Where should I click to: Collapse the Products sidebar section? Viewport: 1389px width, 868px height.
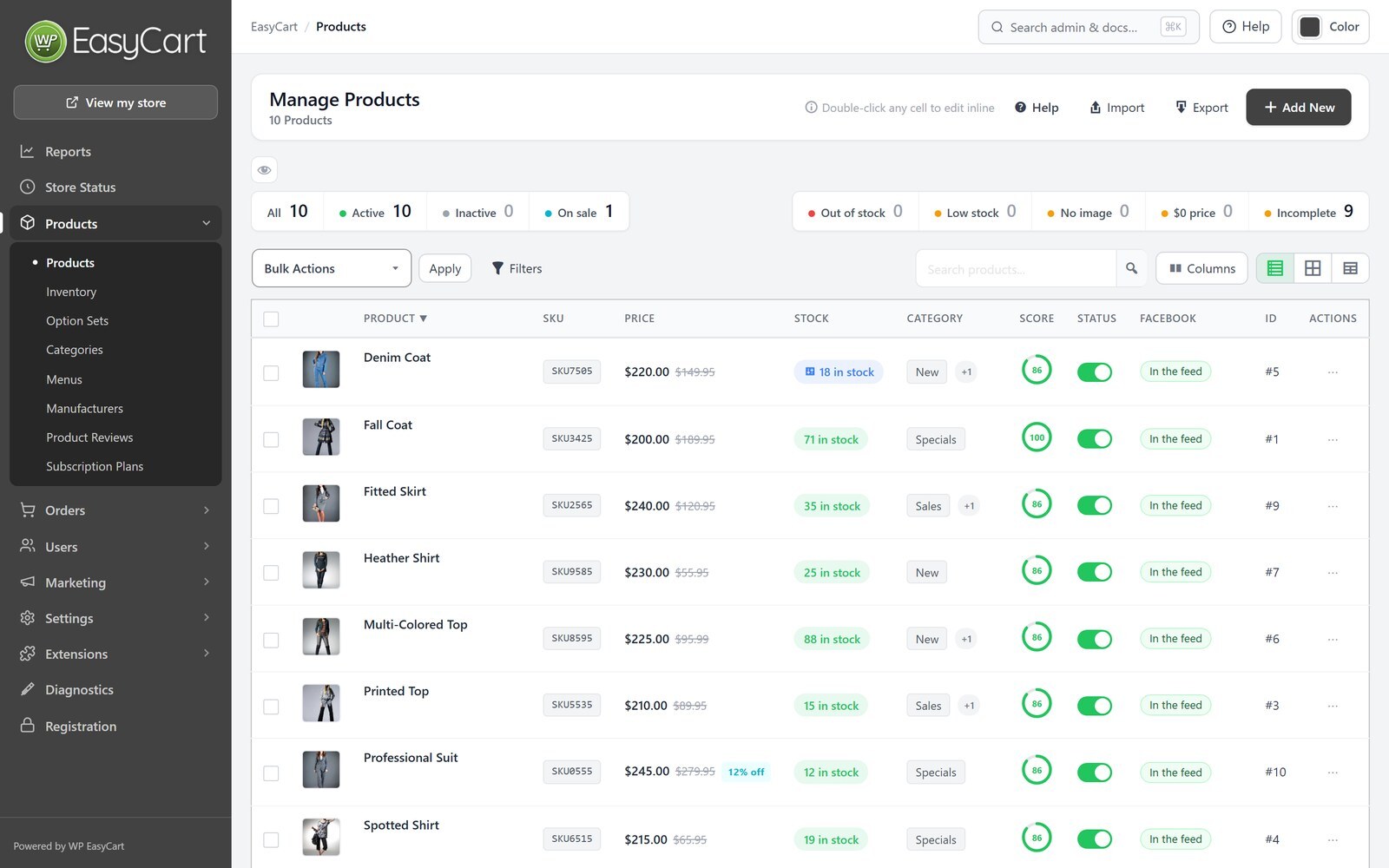(115, 224)
